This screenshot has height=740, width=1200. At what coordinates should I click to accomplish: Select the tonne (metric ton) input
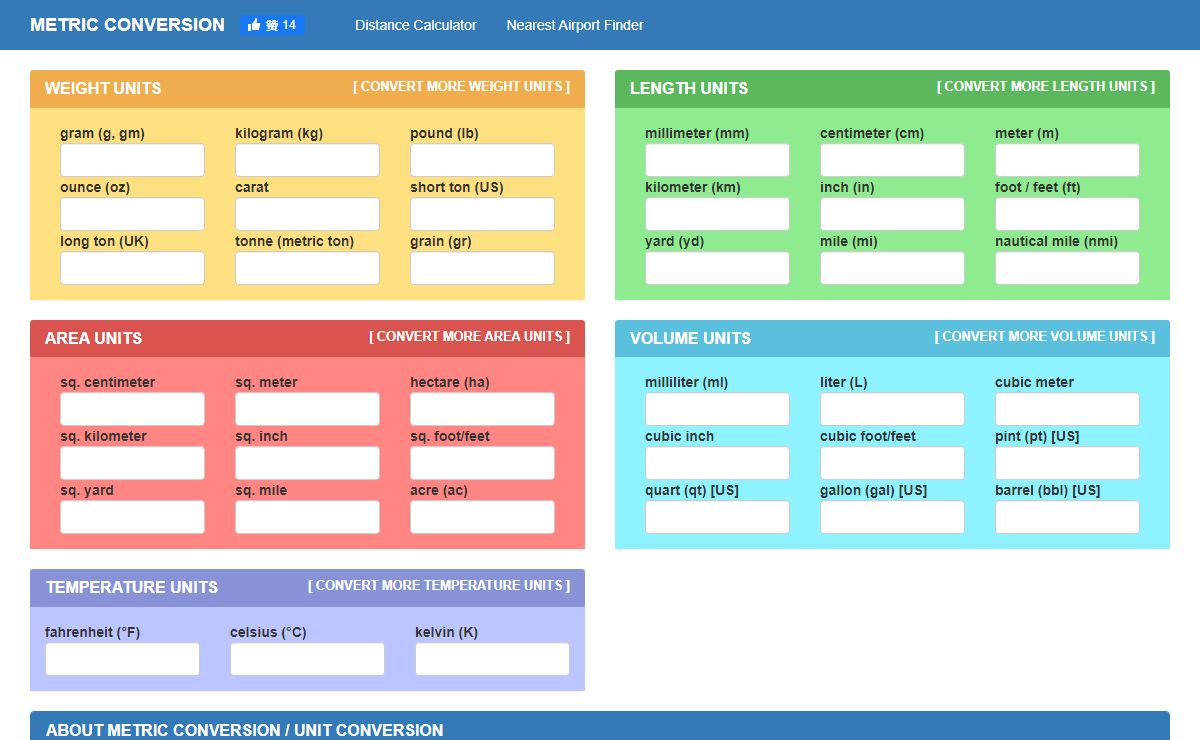click(x=307, y=268)
